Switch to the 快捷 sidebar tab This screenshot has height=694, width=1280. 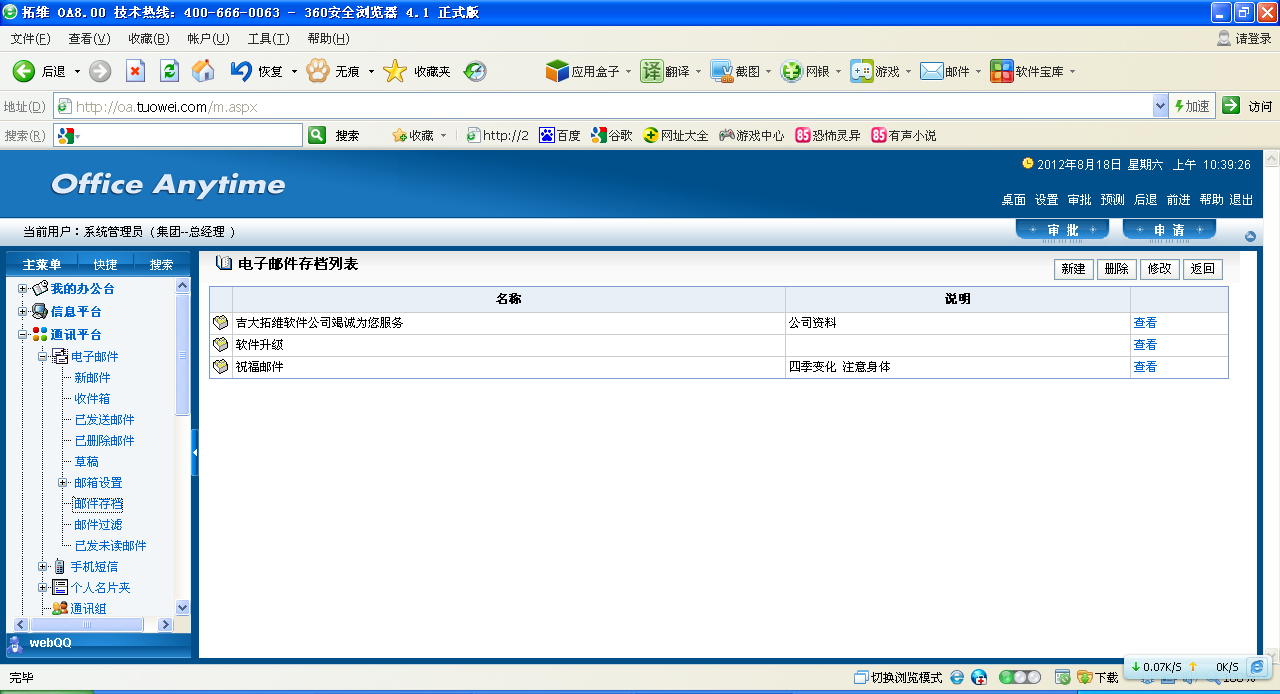pos(105,265)
